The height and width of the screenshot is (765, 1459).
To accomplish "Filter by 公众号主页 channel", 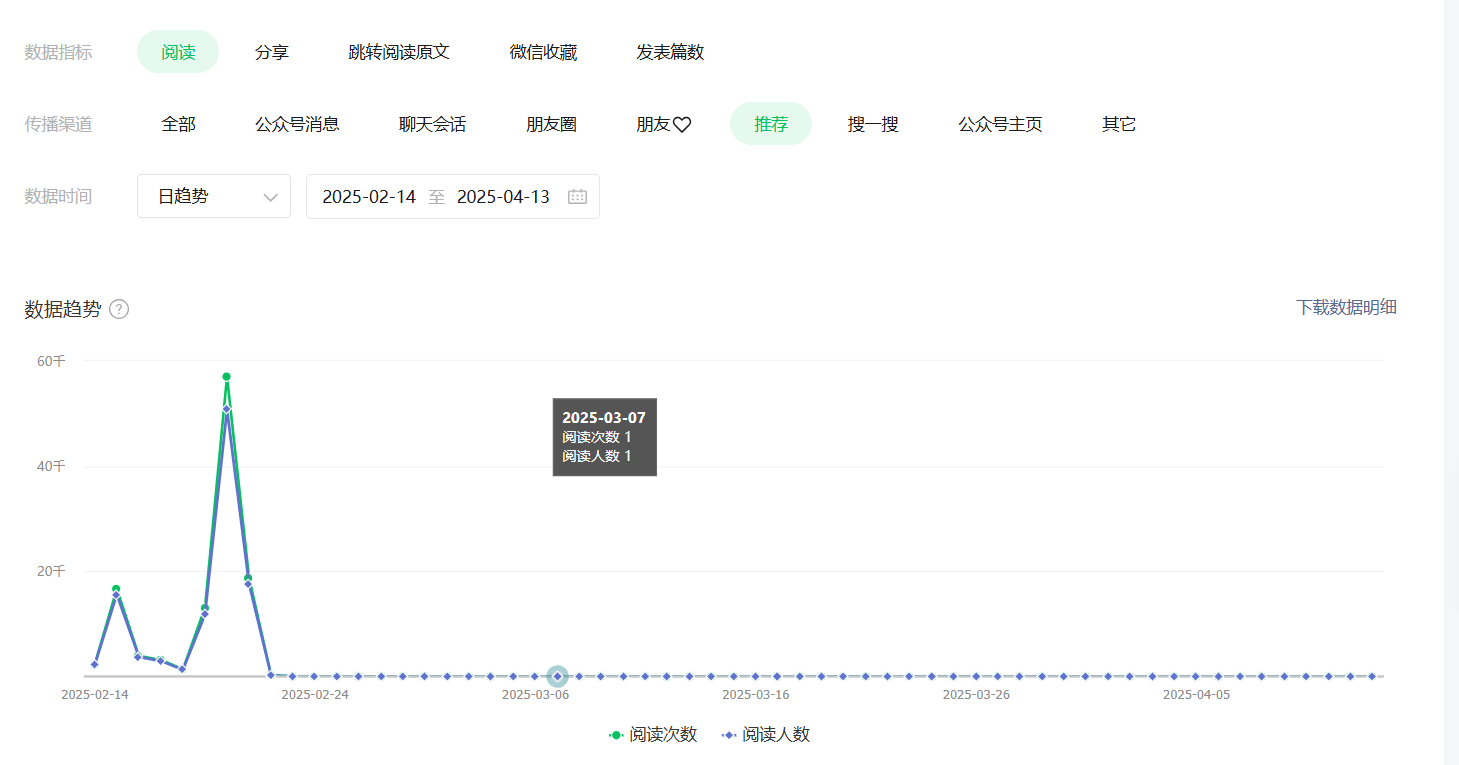I will coord(1000,124).
